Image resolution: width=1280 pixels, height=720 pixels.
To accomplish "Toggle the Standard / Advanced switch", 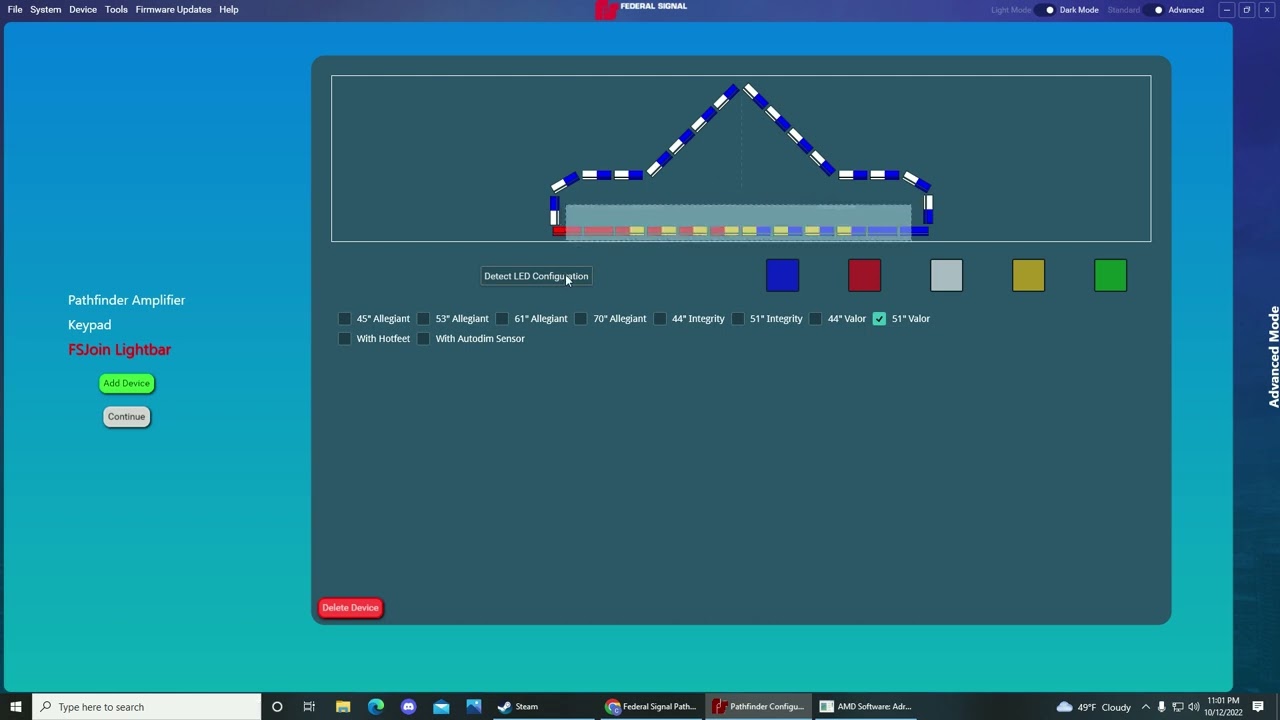I will 1154,10.
